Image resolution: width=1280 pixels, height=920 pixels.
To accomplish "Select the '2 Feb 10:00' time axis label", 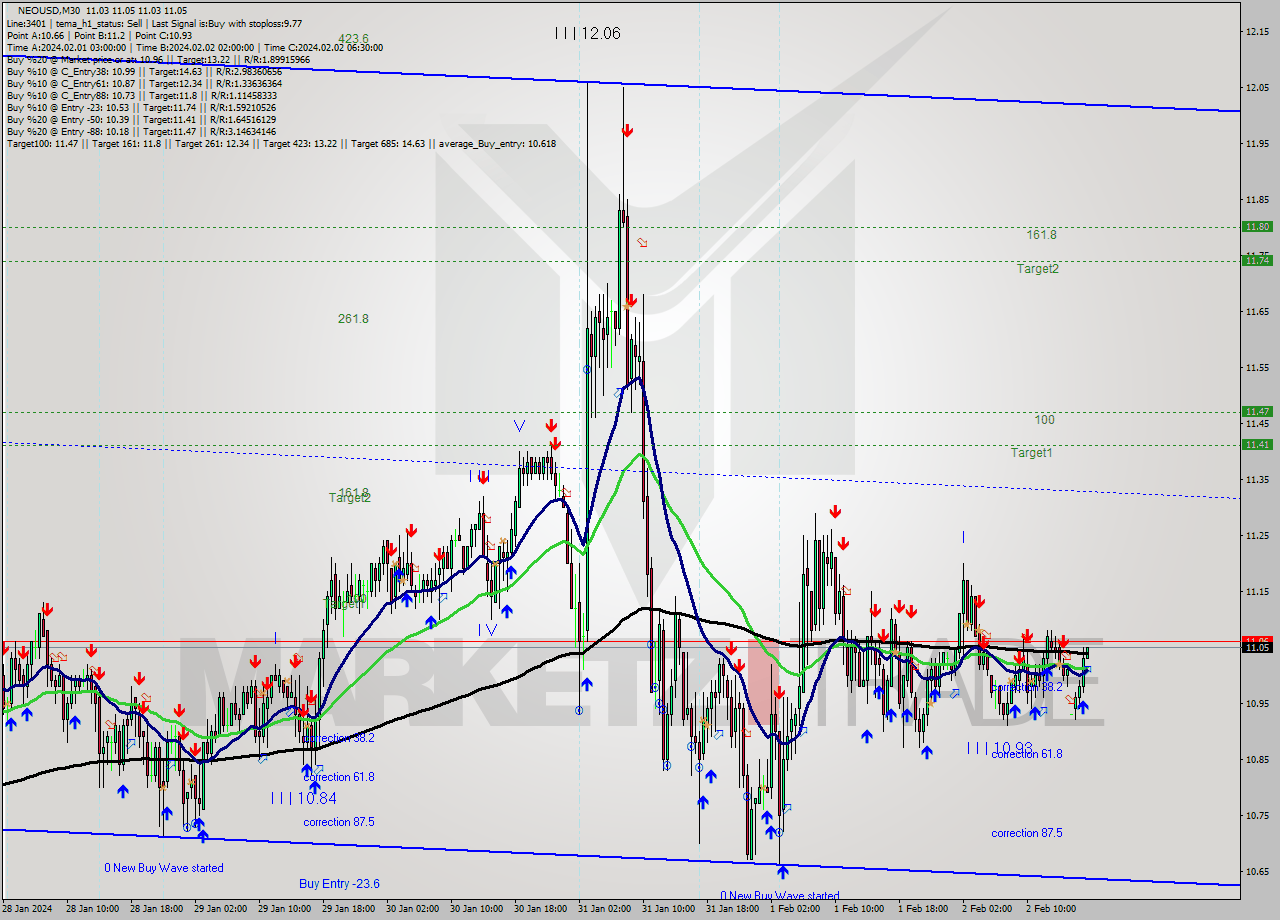I will coord(1052,909).
